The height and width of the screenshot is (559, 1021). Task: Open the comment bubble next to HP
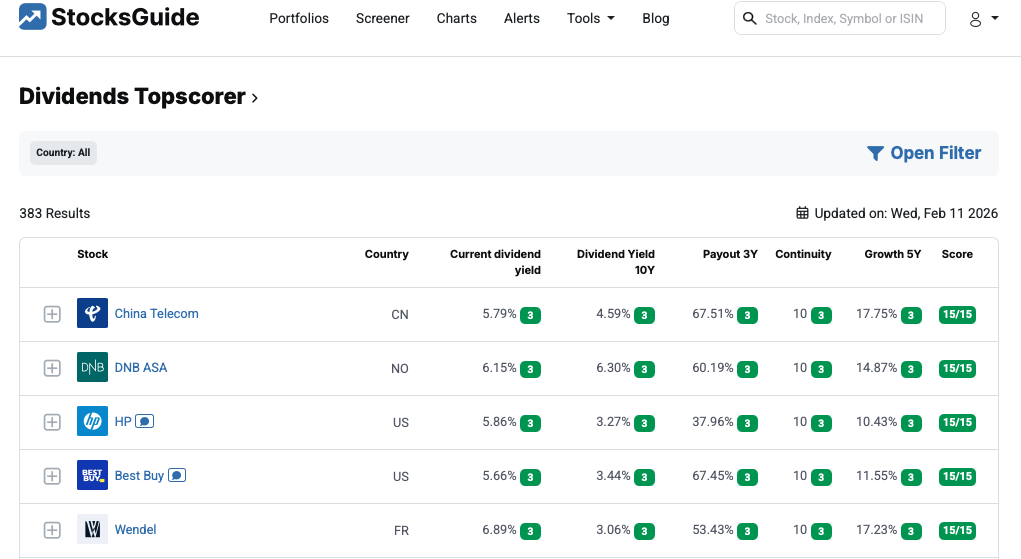(144, 422)
